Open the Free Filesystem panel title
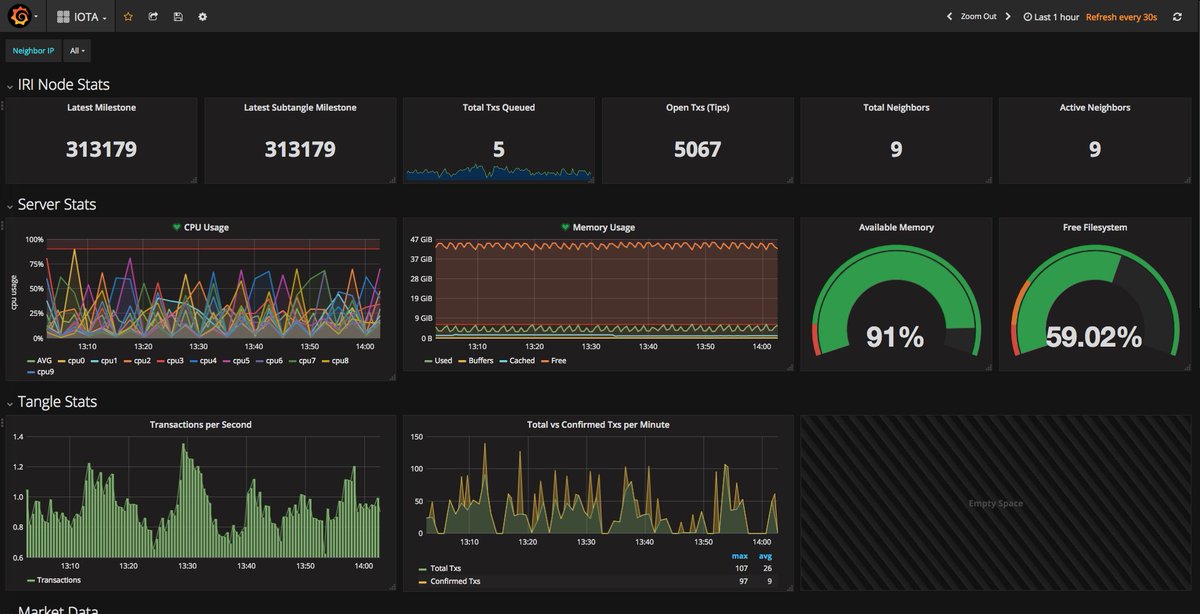Screen dimensions: 1200x614 [1095, 228]
